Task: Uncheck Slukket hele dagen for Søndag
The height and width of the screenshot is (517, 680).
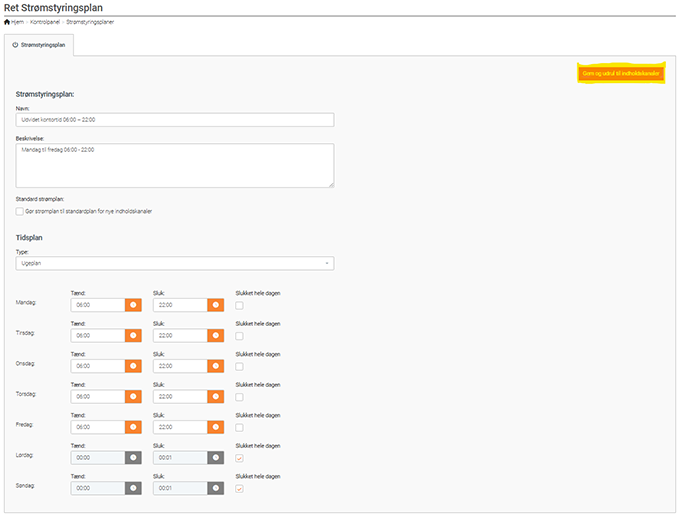Action: pos(239,488)
